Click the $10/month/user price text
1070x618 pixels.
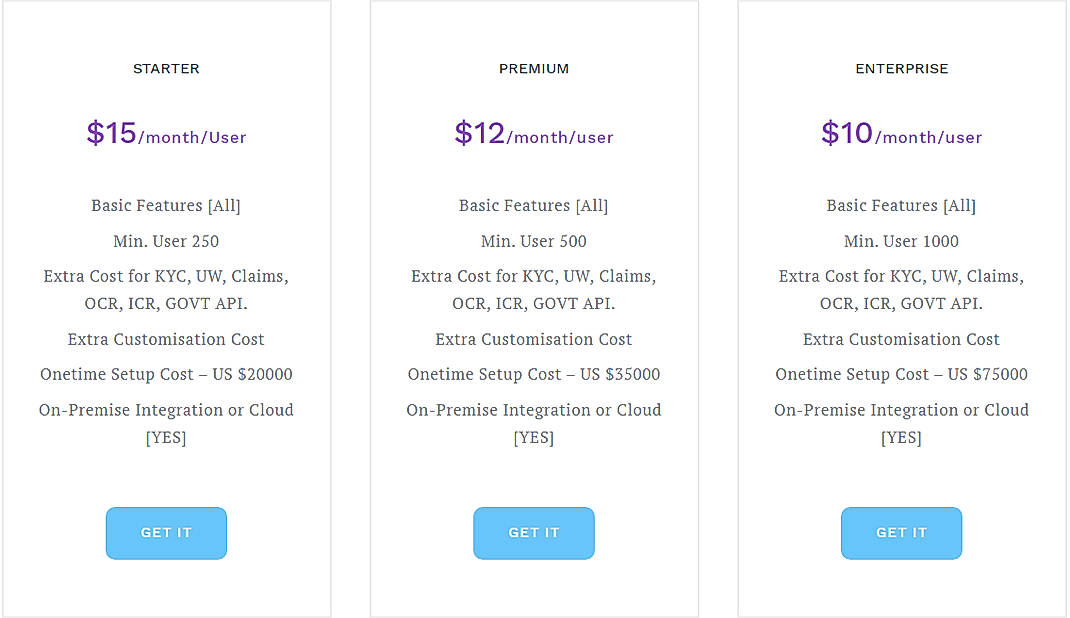[901, 133]
